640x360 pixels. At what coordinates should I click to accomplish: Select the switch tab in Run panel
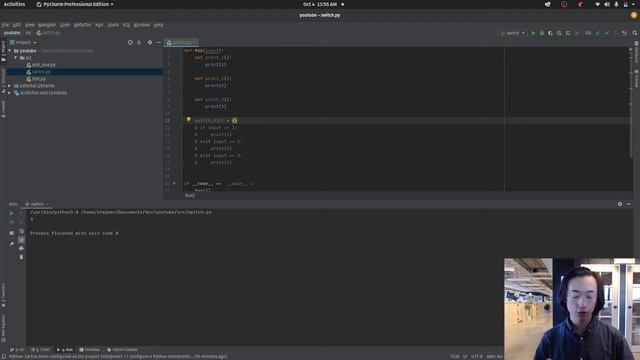tap(37, 204)
